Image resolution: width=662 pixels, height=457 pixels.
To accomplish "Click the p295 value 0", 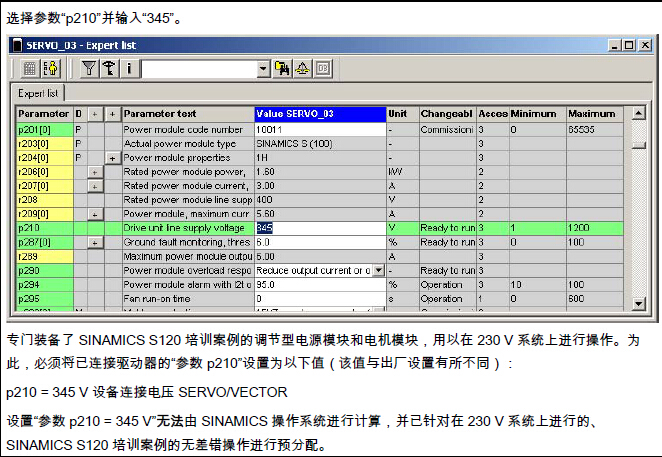I will click(320, 299).
